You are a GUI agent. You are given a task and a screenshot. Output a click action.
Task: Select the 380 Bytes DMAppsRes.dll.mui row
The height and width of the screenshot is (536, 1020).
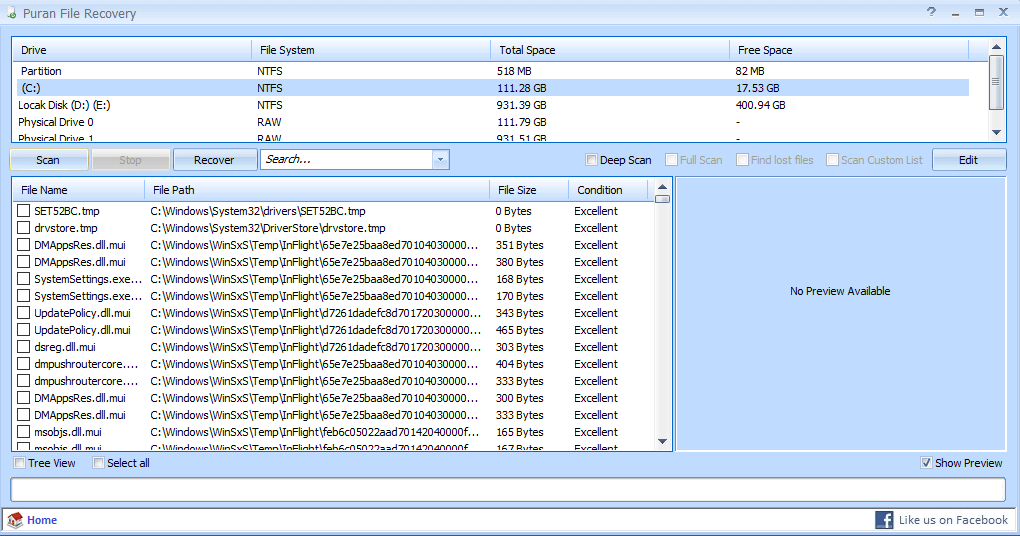tap(333, 261)
